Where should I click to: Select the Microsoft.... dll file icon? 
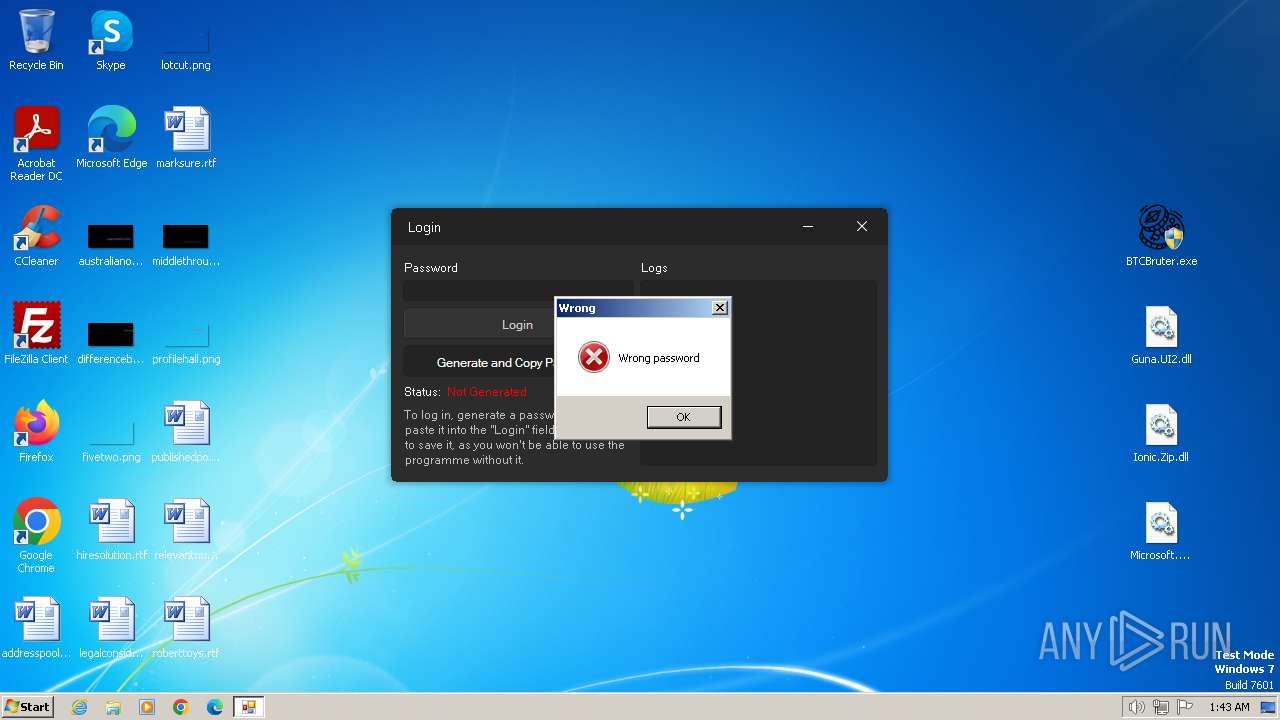pyautogui.click(x=1161, y=530)
